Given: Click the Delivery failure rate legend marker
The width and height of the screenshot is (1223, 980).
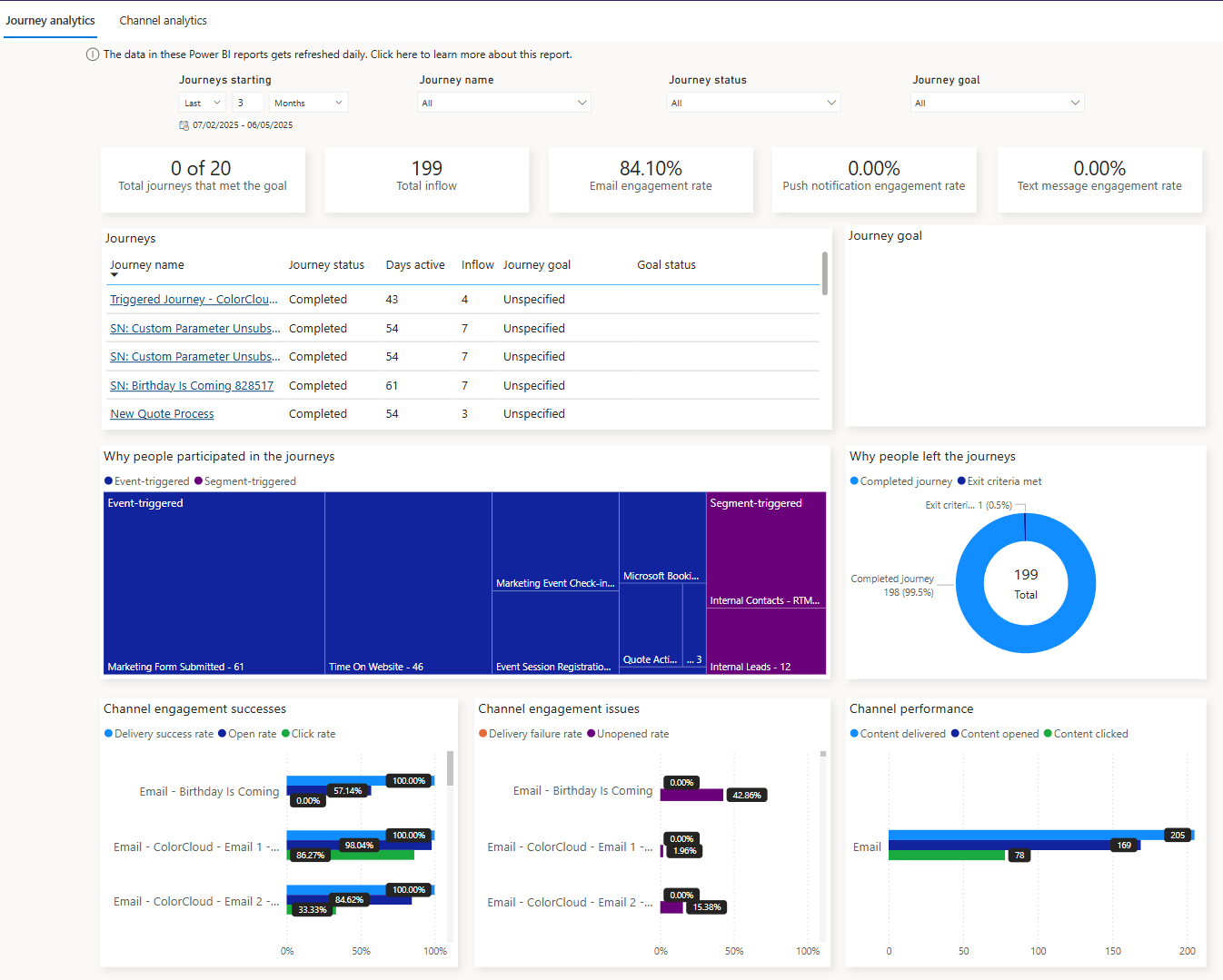Looking at the screenshot, I should click(x=483, y=734).
